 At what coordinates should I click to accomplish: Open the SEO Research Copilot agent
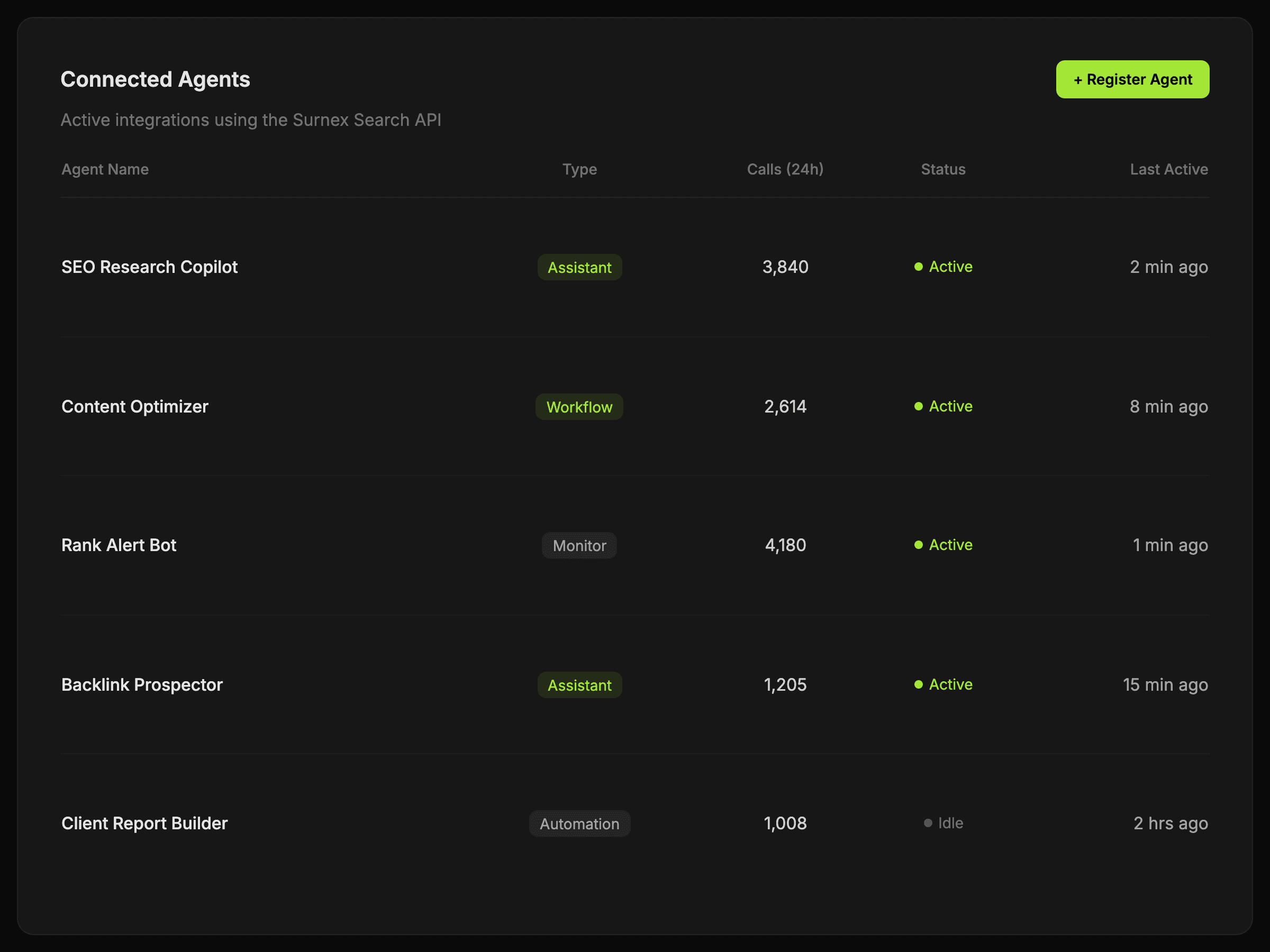[149, 267]
